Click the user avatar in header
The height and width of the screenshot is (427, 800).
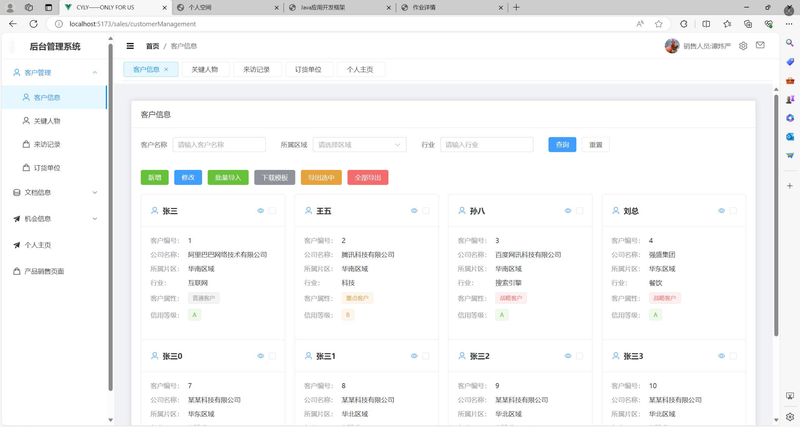click(x=672, y=46)
